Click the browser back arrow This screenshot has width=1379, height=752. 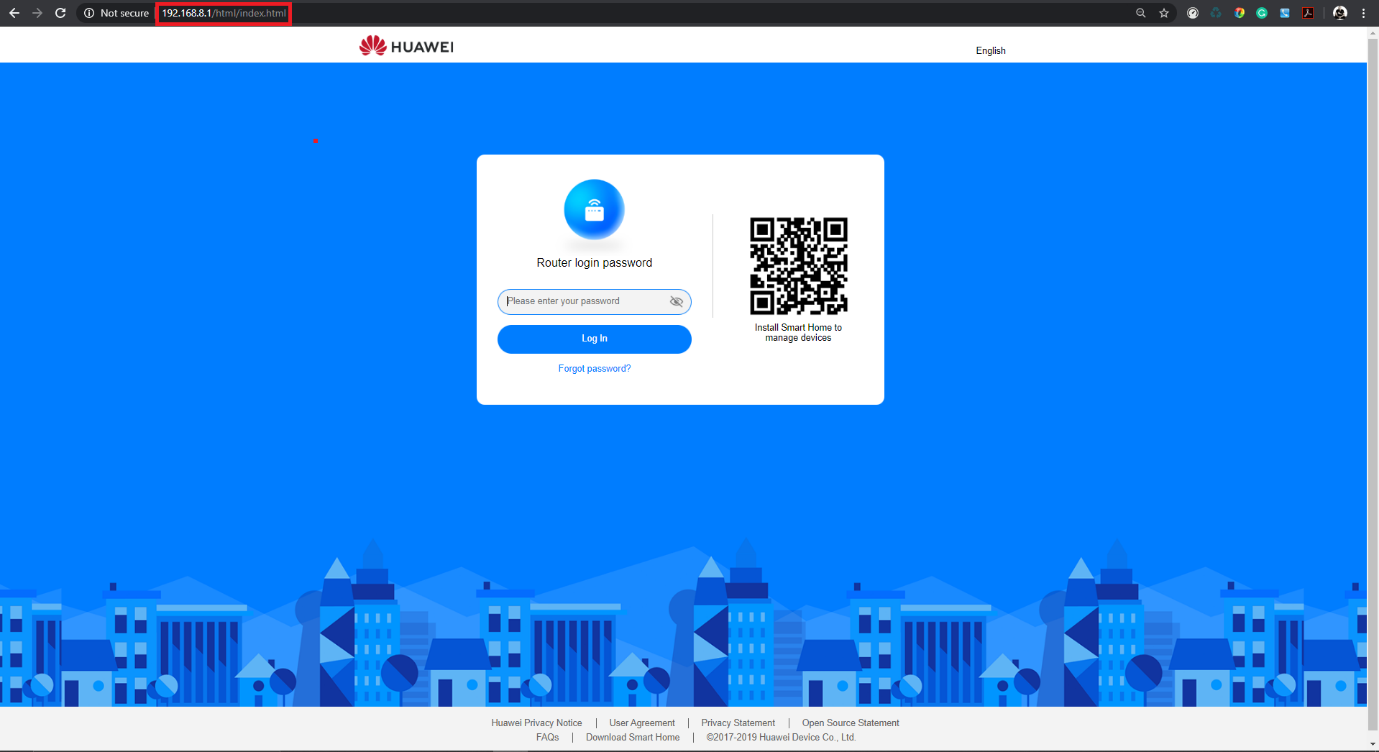click(14, 13)
